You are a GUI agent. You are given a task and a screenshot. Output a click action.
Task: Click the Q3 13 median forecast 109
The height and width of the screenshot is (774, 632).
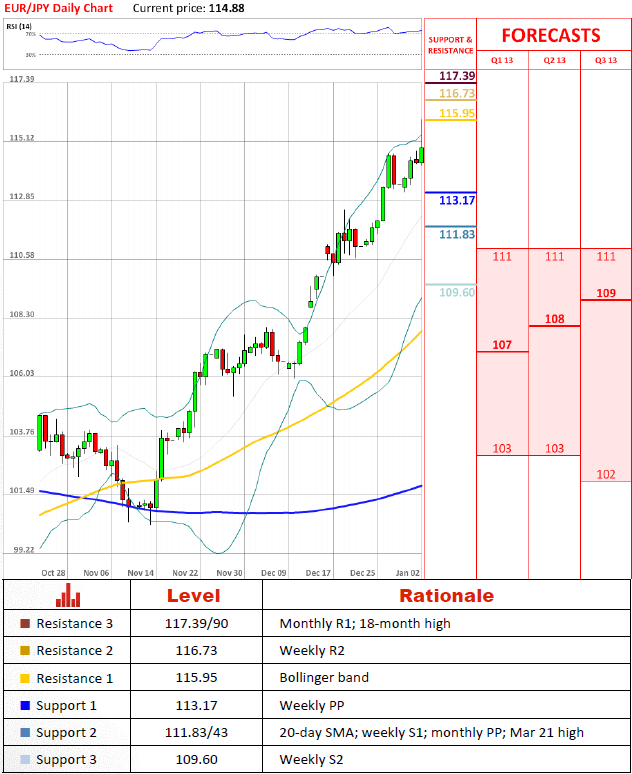606,293
